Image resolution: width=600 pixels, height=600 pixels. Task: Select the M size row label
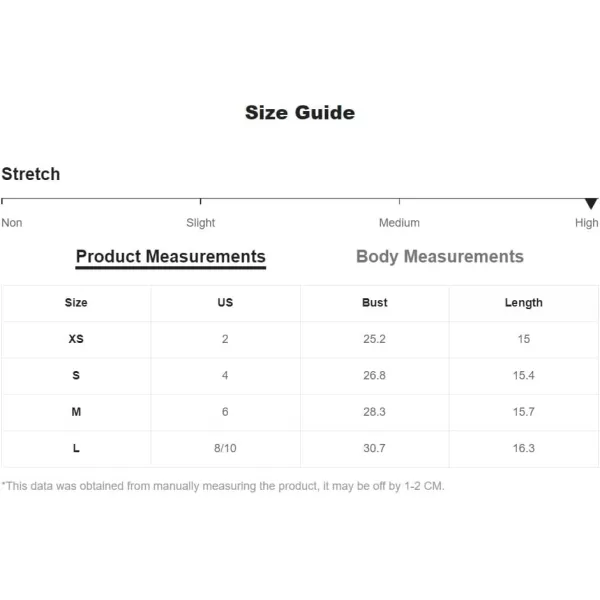point(76,412)
